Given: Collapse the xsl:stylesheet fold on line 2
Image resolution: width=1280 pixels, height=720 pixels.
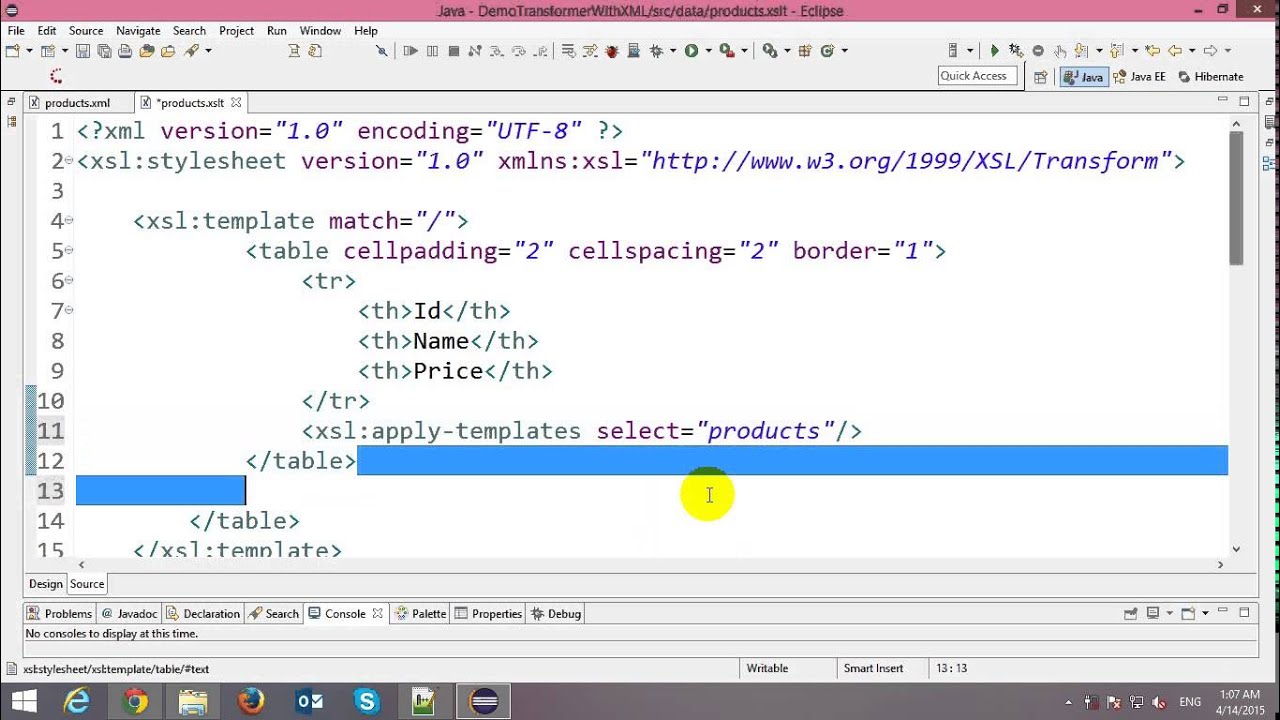Looking at the screenshot, I should (x=69, y=160).
